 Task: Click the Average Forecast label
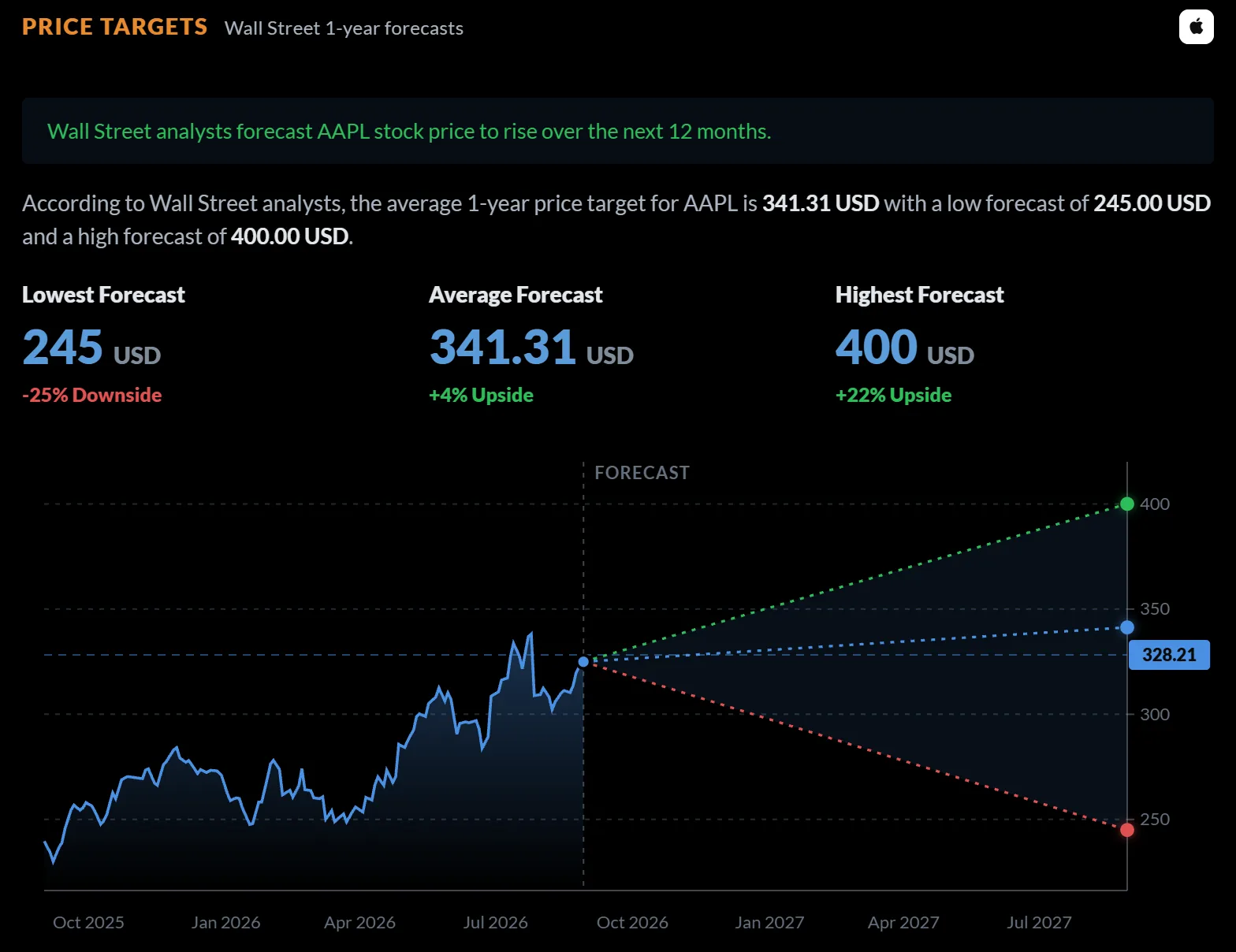tap(516, 295)
